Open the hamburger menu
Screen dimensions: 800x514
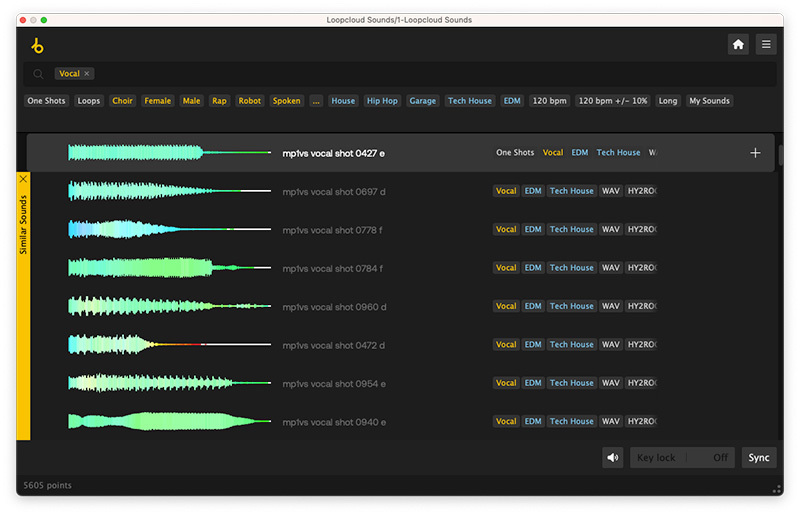[x=765, y=44]
